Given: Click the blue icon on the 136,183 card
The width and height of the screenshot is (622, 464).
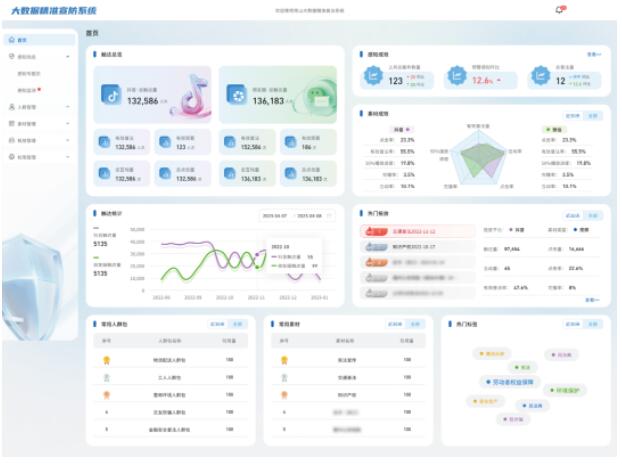Looking at the screenshot, I should (x=236, y=96).
